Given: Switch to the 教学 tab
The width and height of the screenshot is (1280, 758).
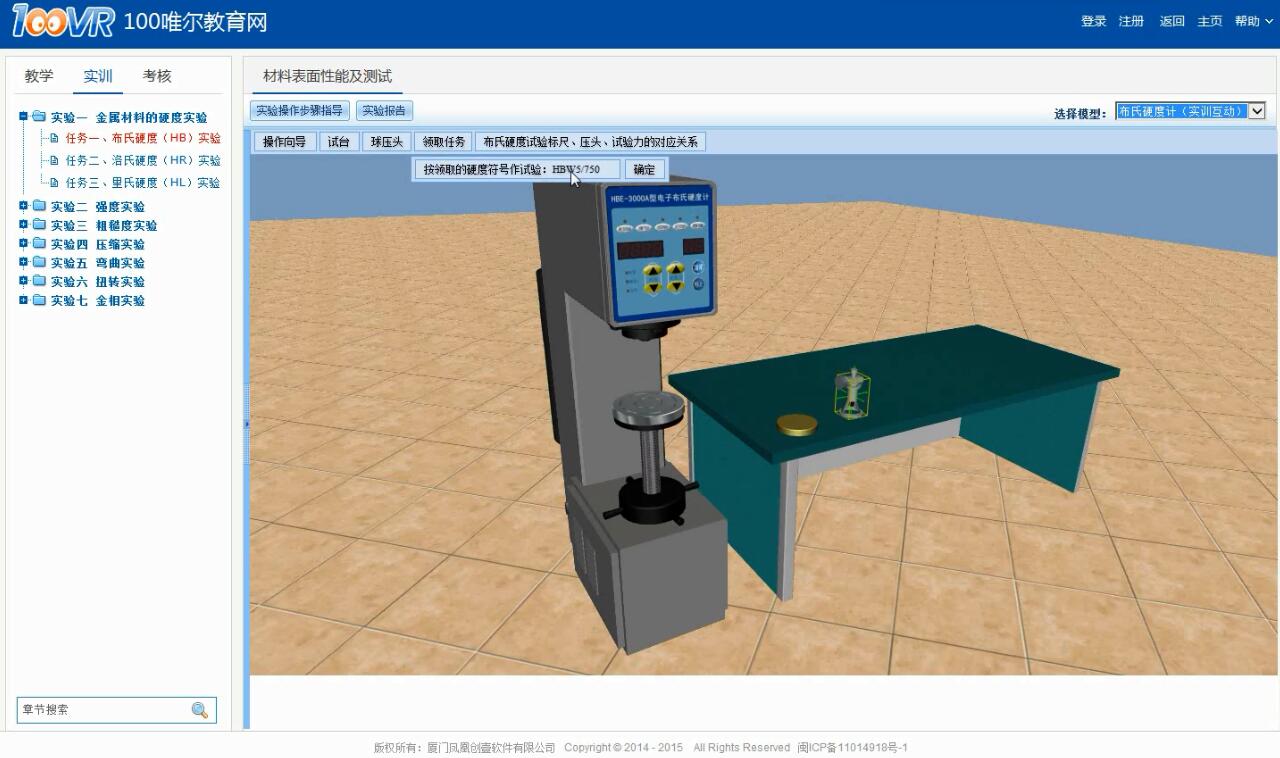Looking at the screenshot, I should 39,76.
